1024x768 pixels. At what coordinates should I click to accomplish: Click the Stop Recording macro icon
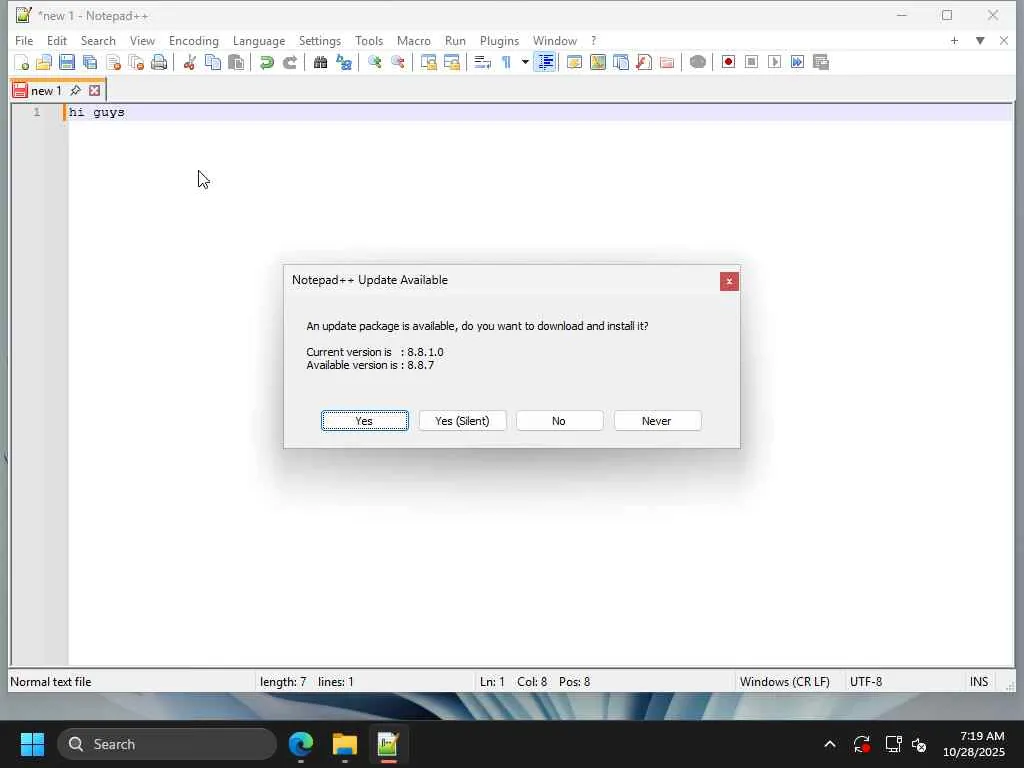coord(751,62)
